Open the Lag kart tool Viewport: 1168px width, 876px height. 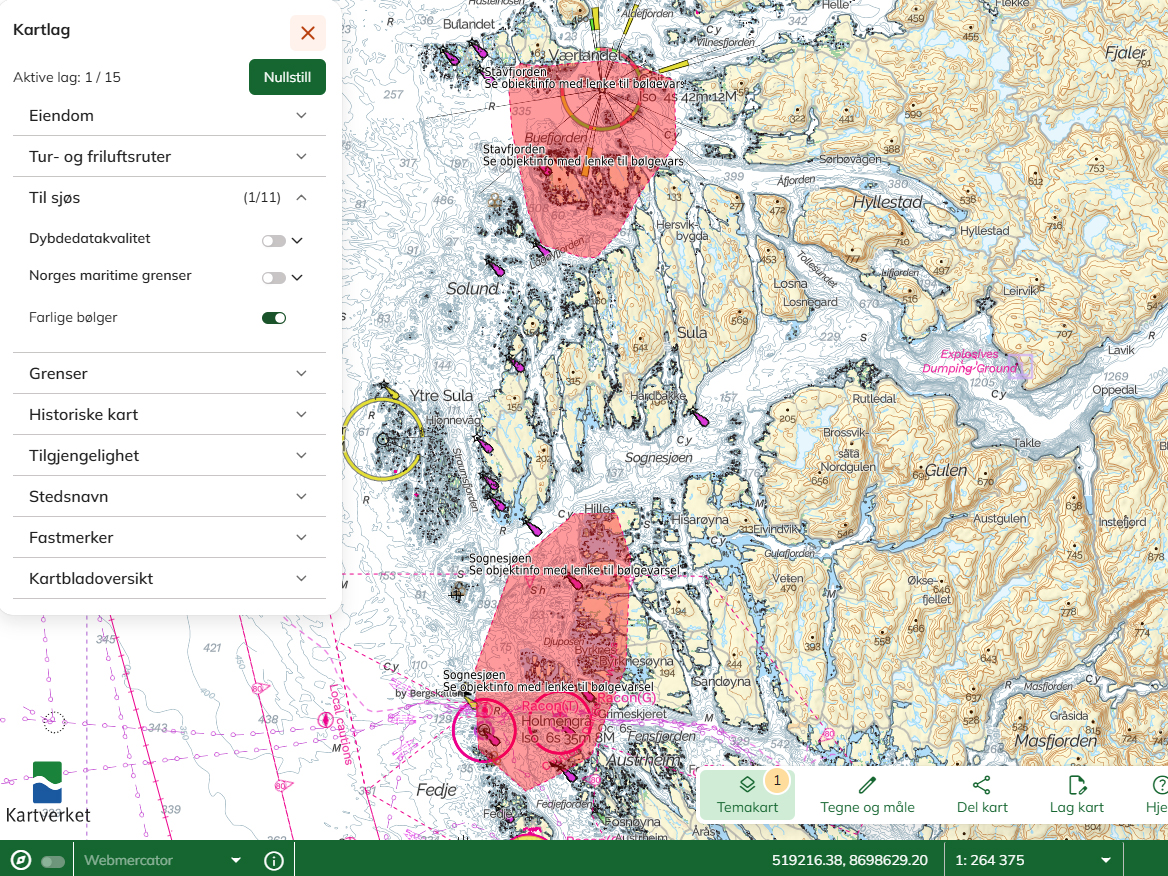(x=1076, y=794)
